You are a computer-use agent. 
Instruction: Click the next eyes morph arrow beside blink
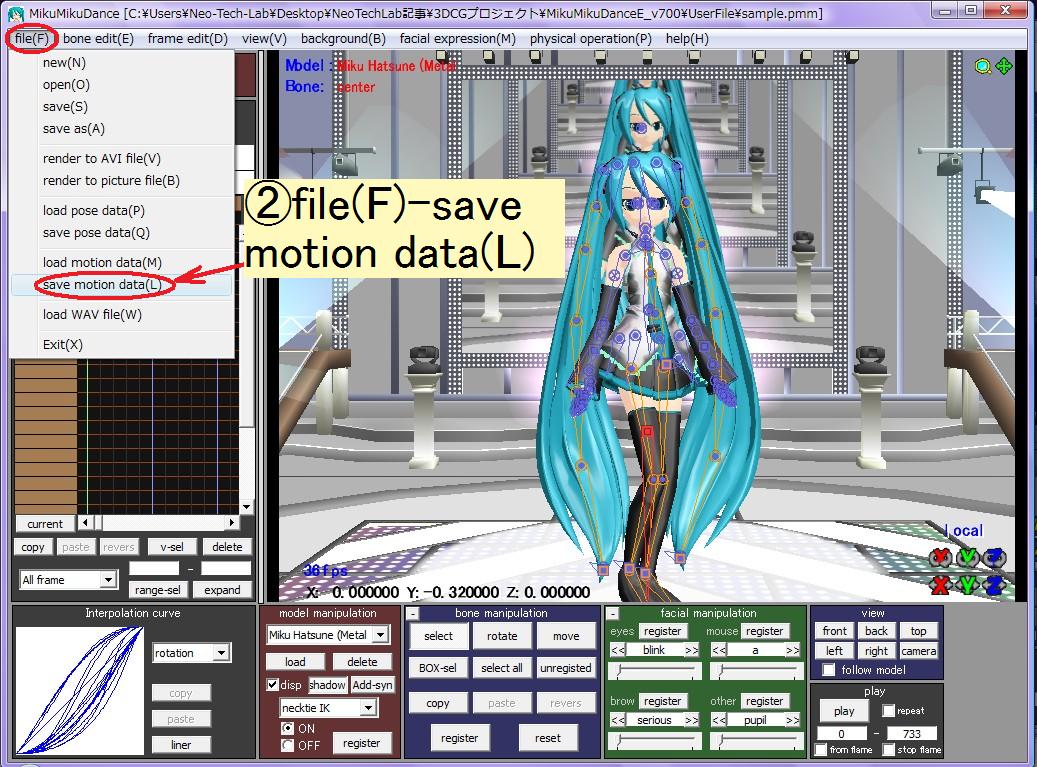click(691, 650)
